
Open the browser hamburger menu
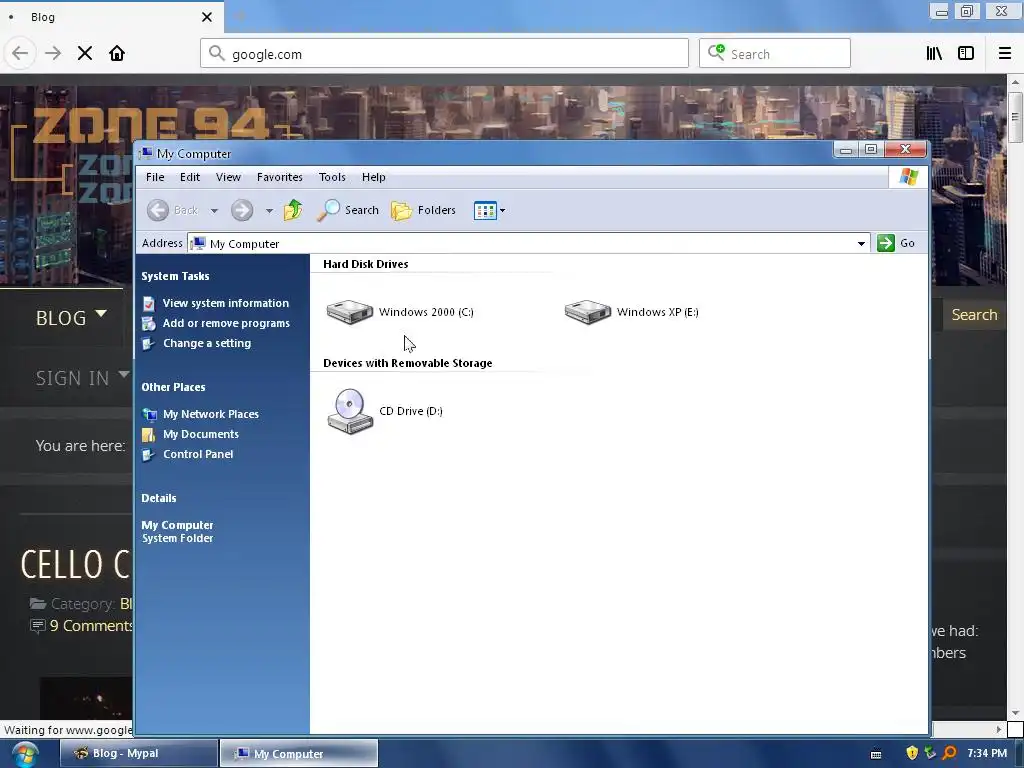1005,54
